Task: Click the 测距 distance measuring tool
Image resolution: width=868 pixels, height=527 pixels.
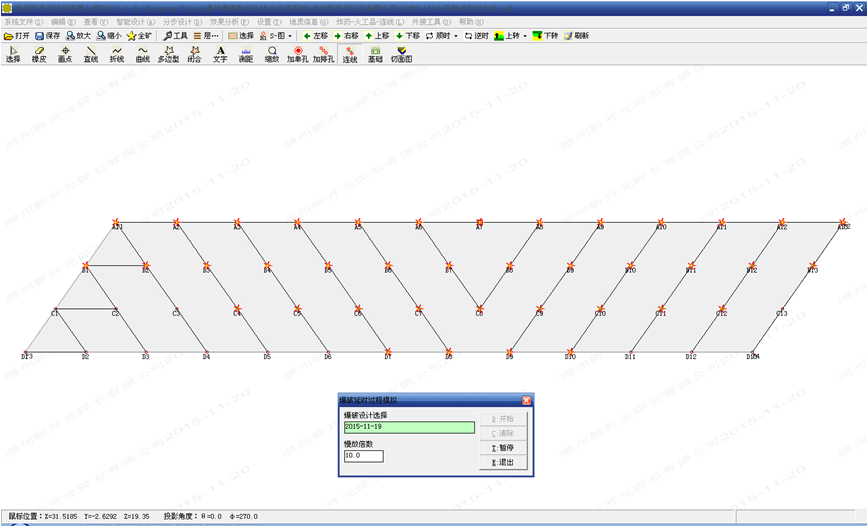Action: coord(246,53)
